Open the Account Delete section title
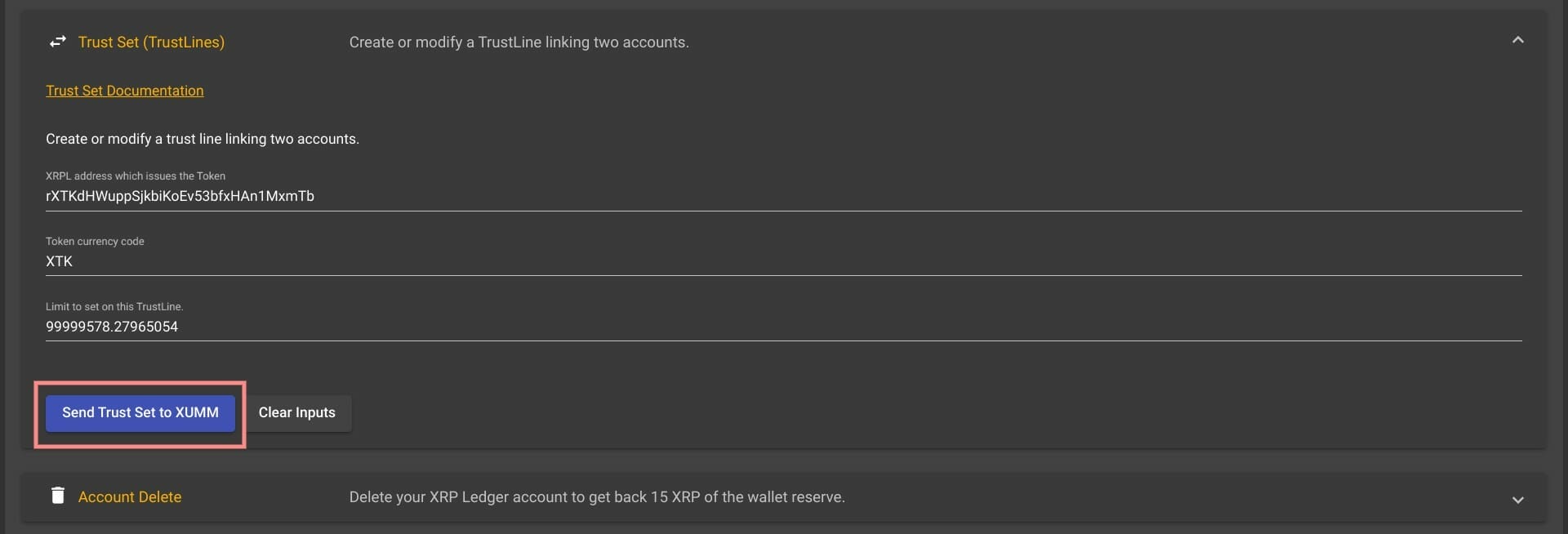This screenshot has width=1568, height=534. click(x=130, y=497)
